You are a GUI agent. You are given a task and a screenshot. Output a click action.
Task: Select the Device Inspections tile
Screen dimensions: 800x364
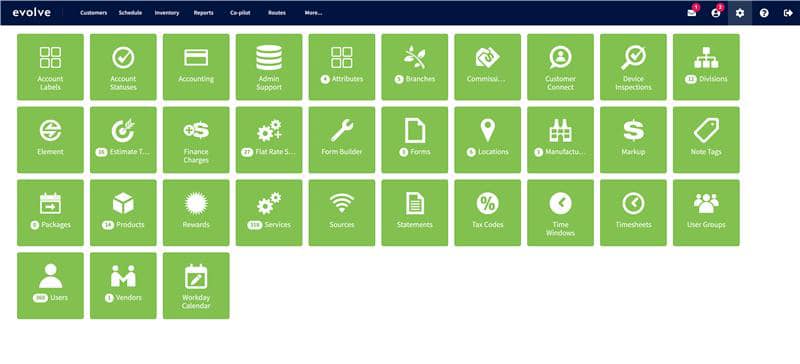(x=633, y=67)
